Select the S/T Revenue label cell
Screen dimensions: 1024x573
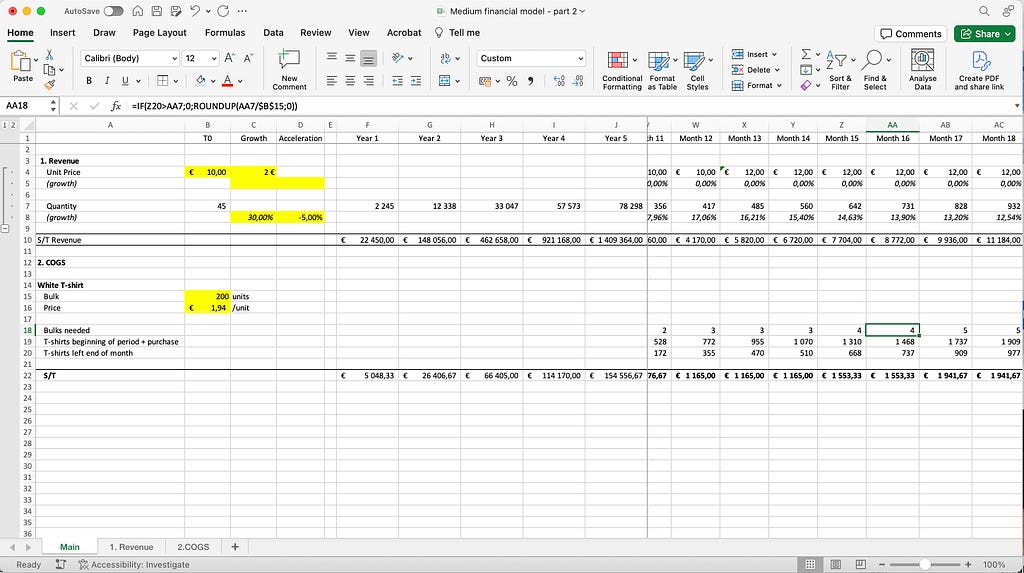coord(110,240)
